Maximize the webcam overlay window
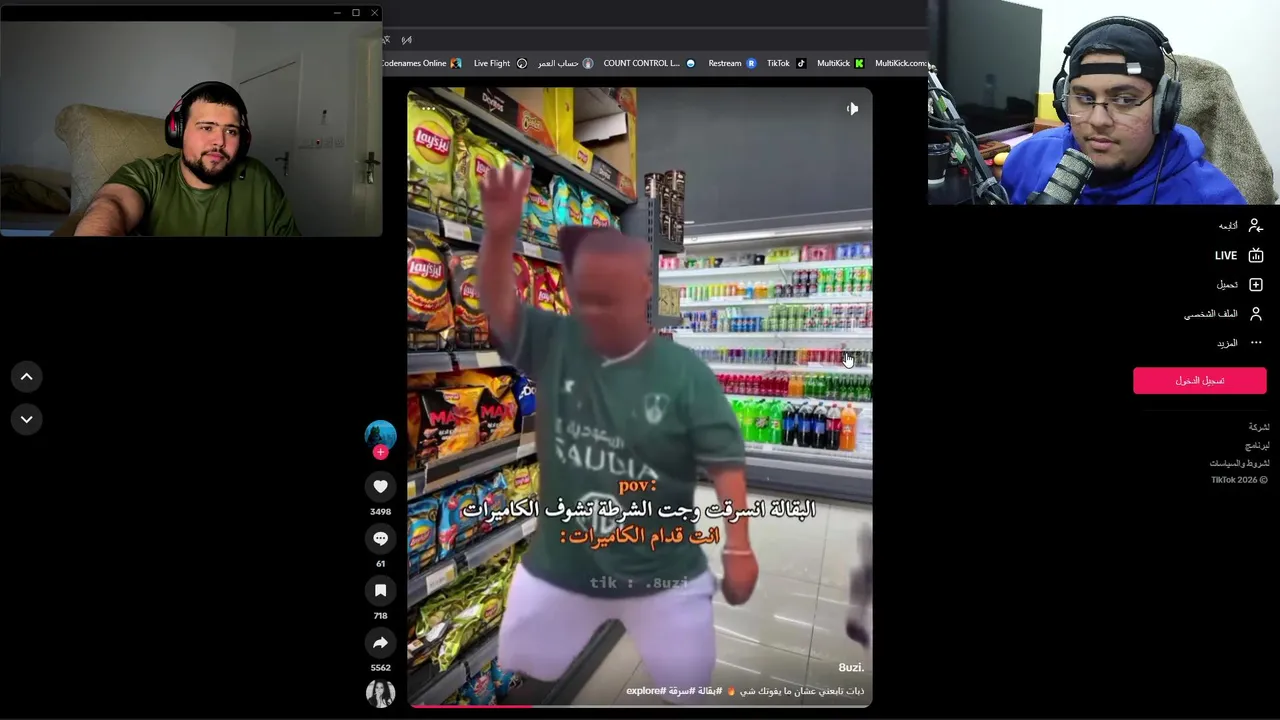Viewport: 1280px width, 720px height. pos(355,13)
